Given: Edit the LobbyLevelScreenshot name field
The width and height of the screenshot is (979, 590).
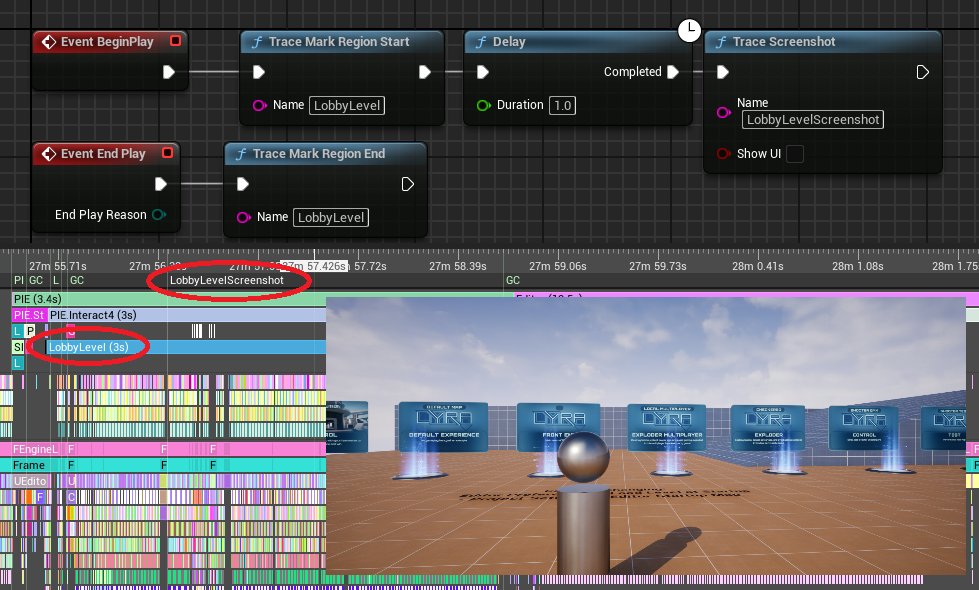Looking at the screenshot, I should [813, 120].
